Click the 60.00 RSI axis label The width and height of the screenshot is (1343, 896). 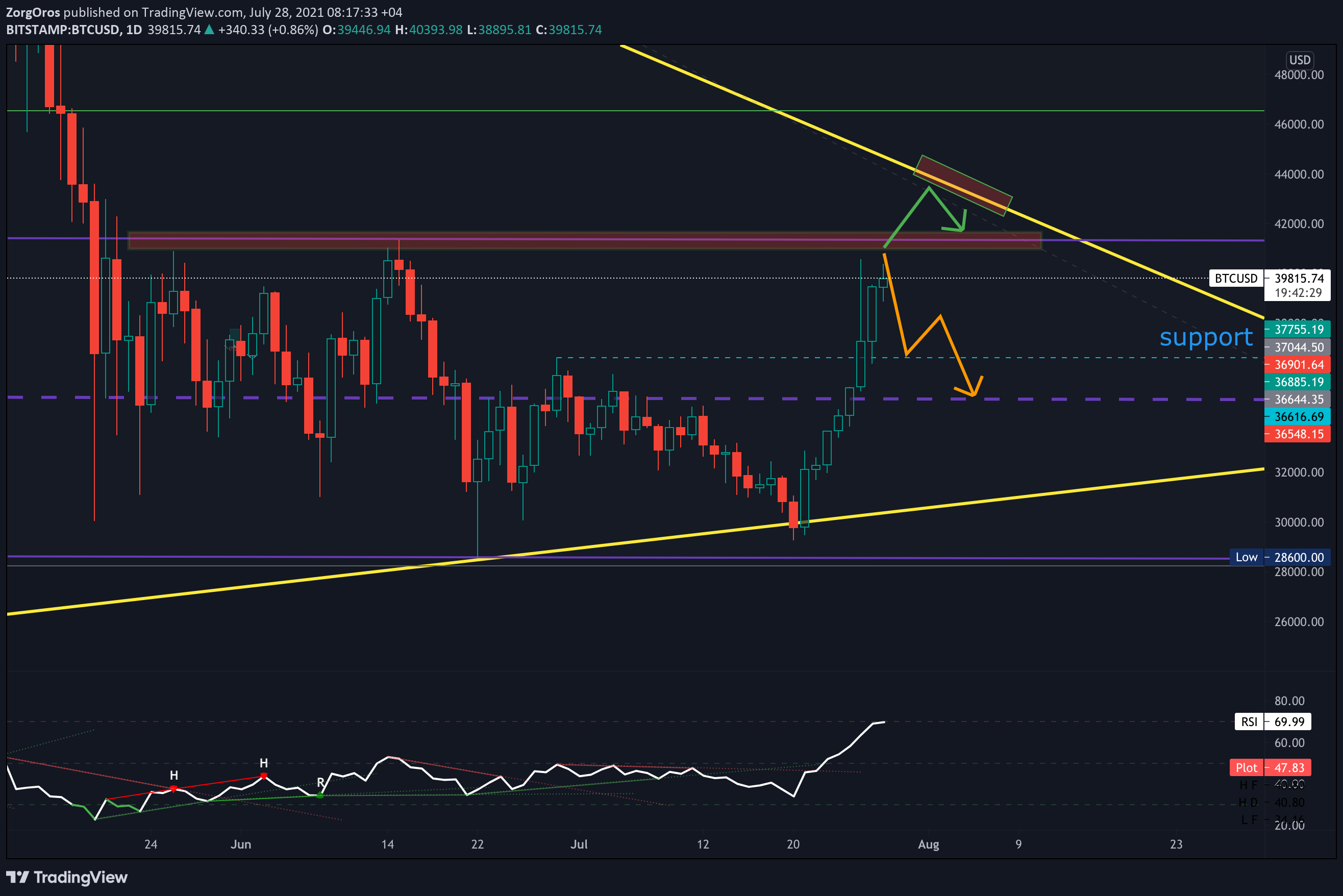point(1289,743)
